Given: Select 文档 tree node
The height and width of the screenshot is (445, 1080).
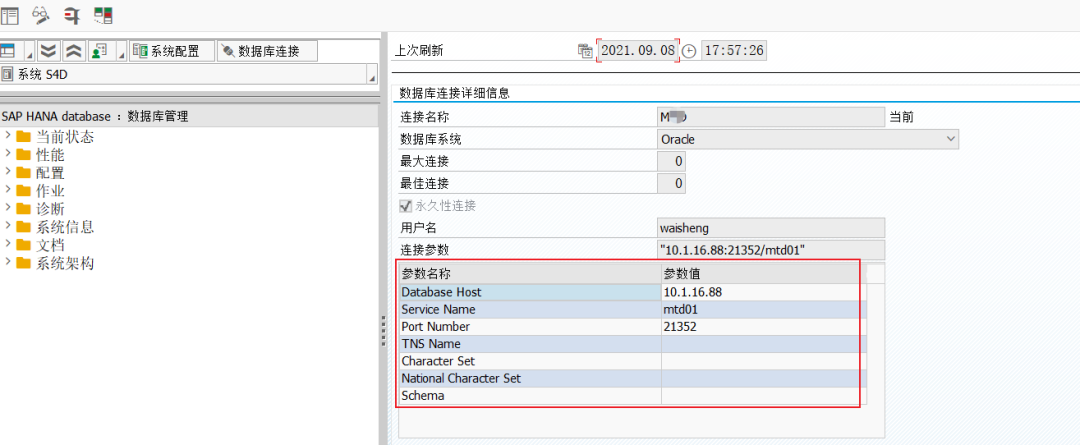Looking at the screenshot, I should tap(50, 245).
